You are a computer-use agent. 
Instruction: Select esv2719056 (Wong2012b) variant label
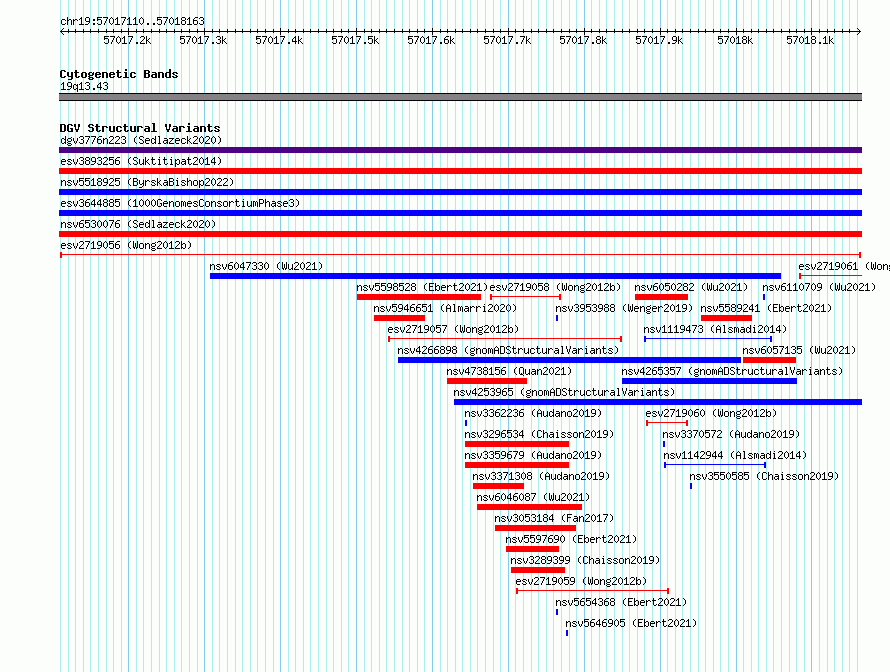coord(126,245)
